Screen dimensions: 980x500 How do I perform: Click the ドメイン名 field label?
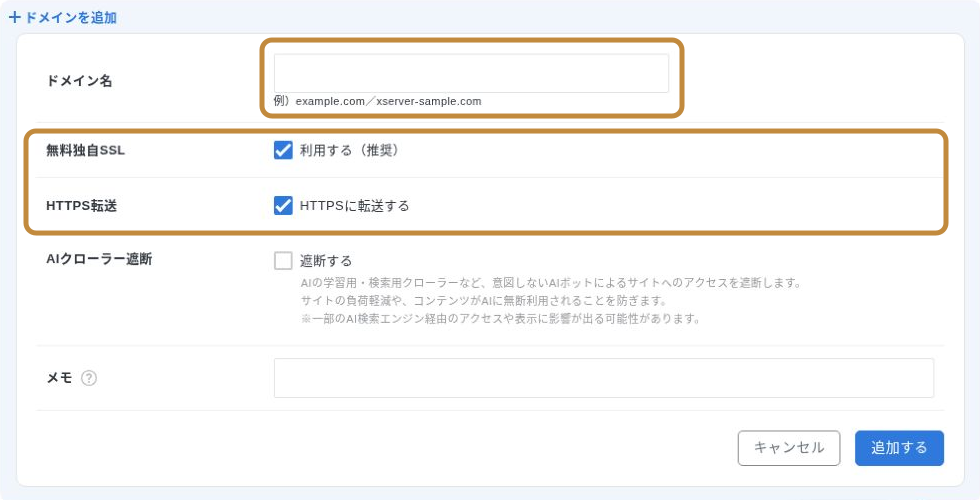[x=79, y=81]
